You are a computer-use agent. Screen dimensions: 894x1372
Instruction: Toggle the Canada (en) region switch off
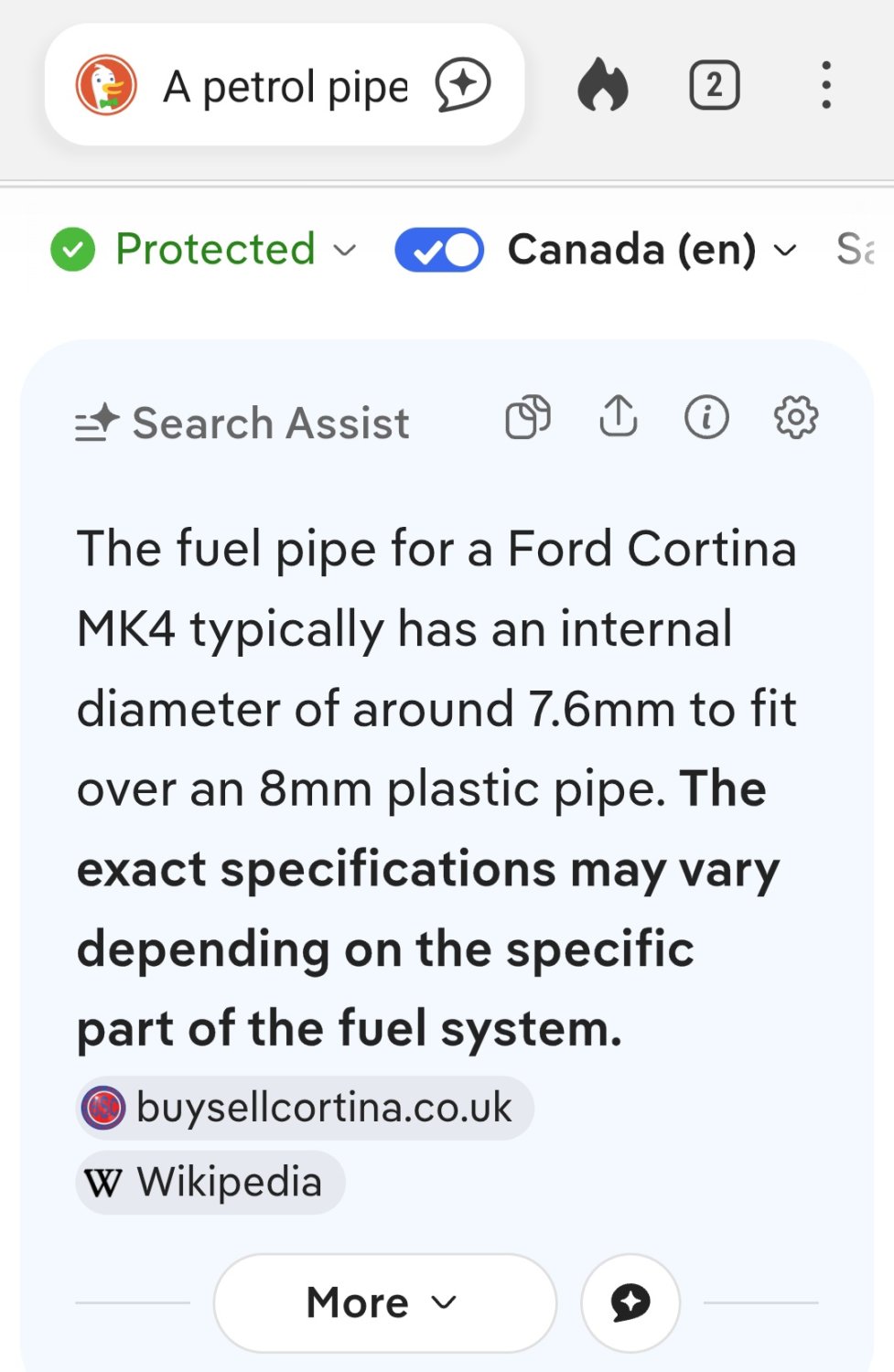[x=438, y=248]
